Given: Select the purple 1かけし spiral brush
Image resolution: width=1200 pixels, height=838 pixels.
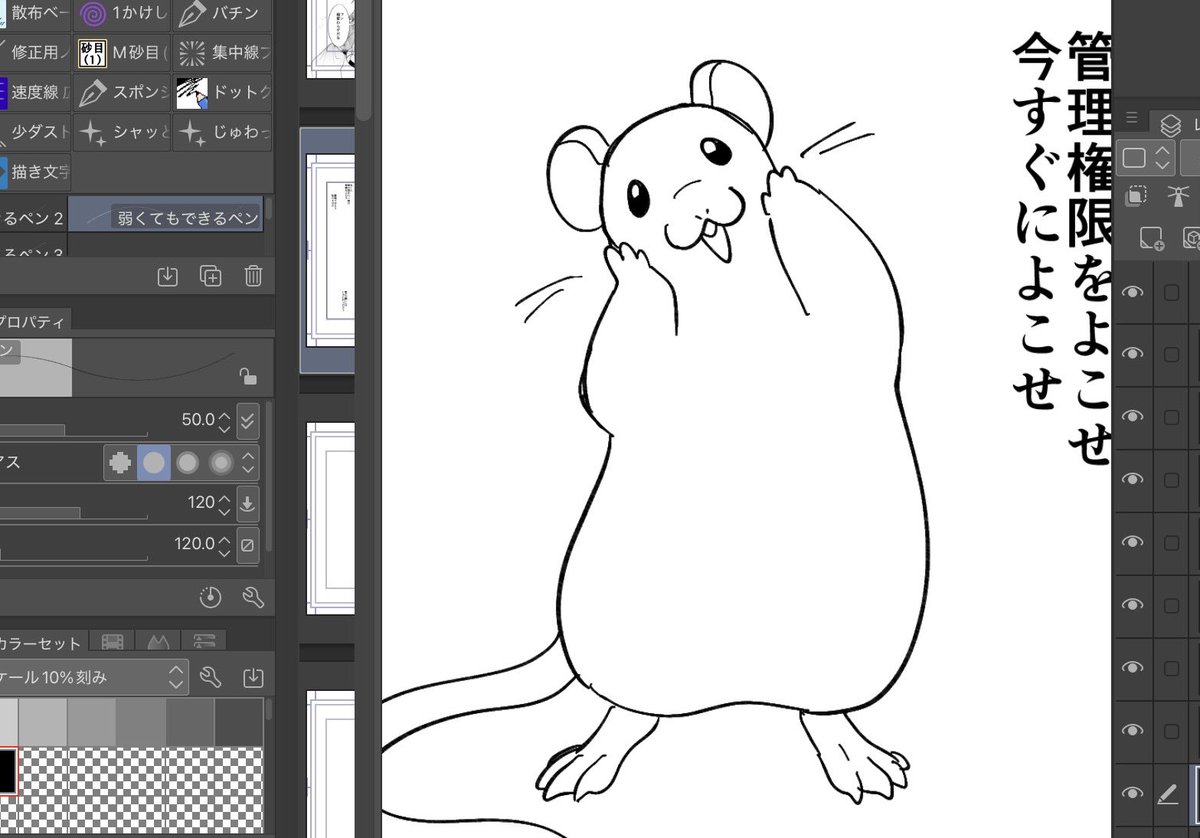Looking at the screenshot, I should coord(121,13).
